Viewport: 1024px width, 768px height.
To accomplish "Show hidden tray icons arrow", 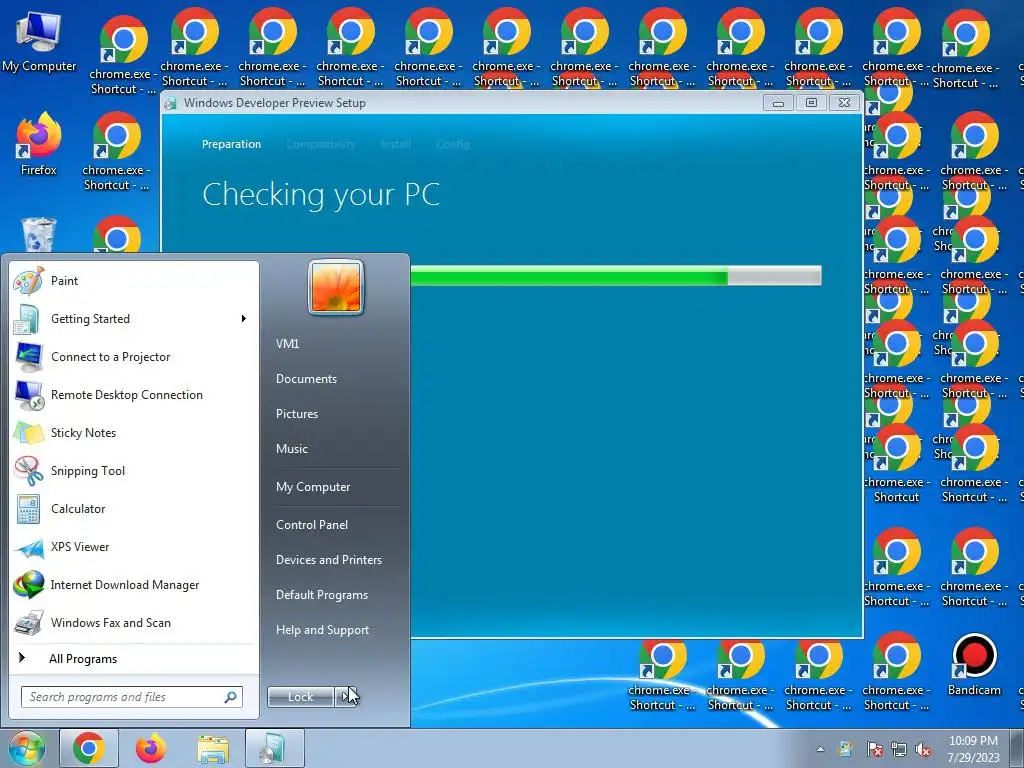I will [820, 749].
